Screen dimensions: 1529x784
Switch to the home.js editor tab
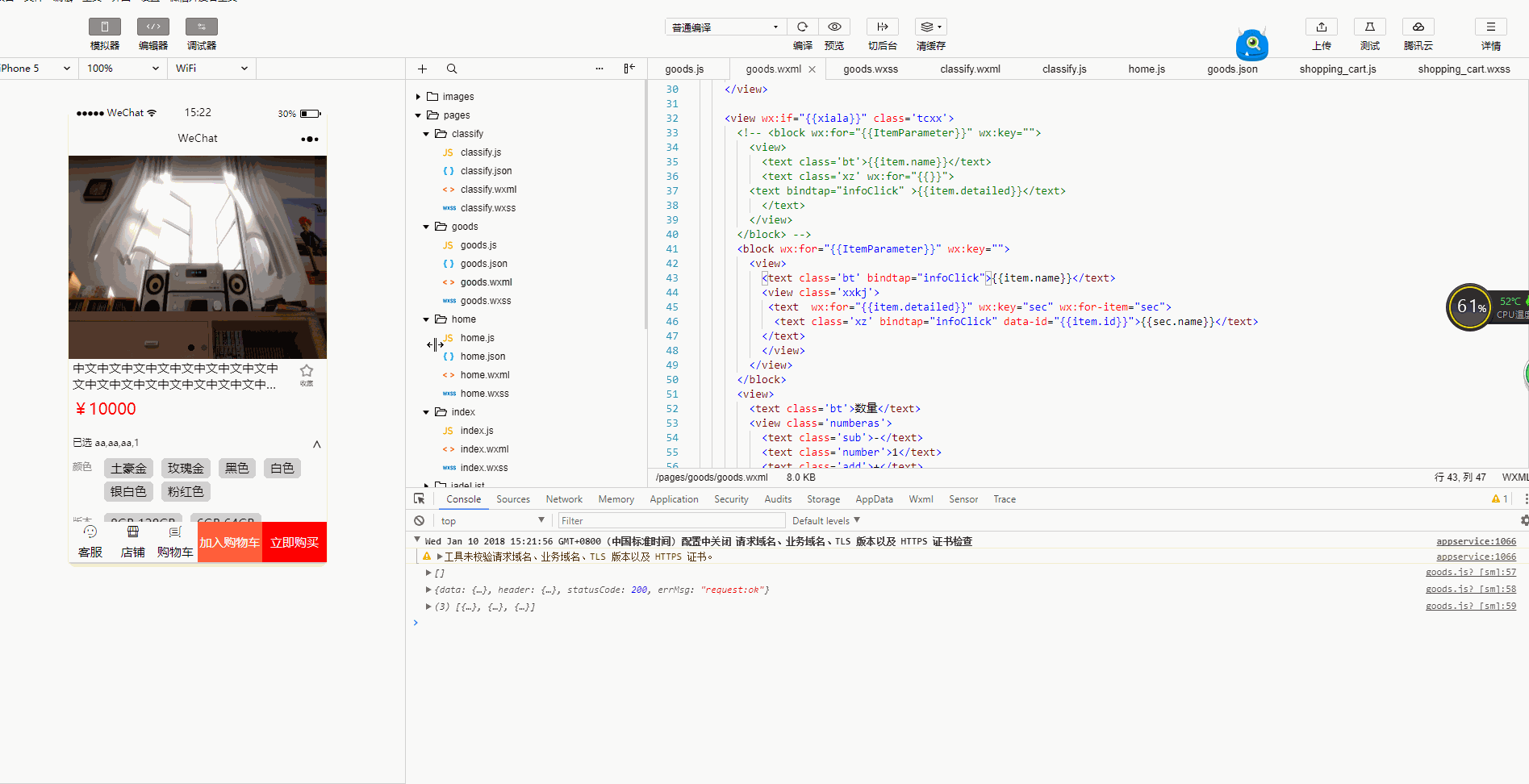[x=1147, y=69]
